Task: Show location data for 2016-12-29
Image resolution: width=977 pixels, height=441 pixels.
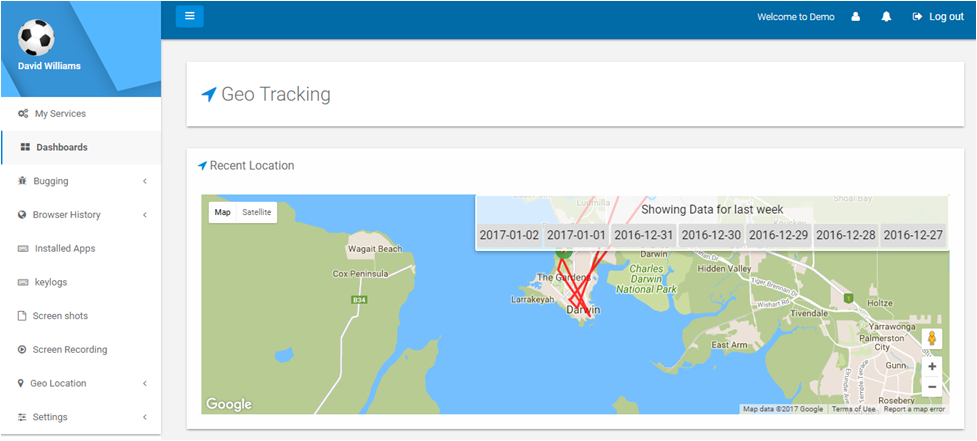Action: 778,235
